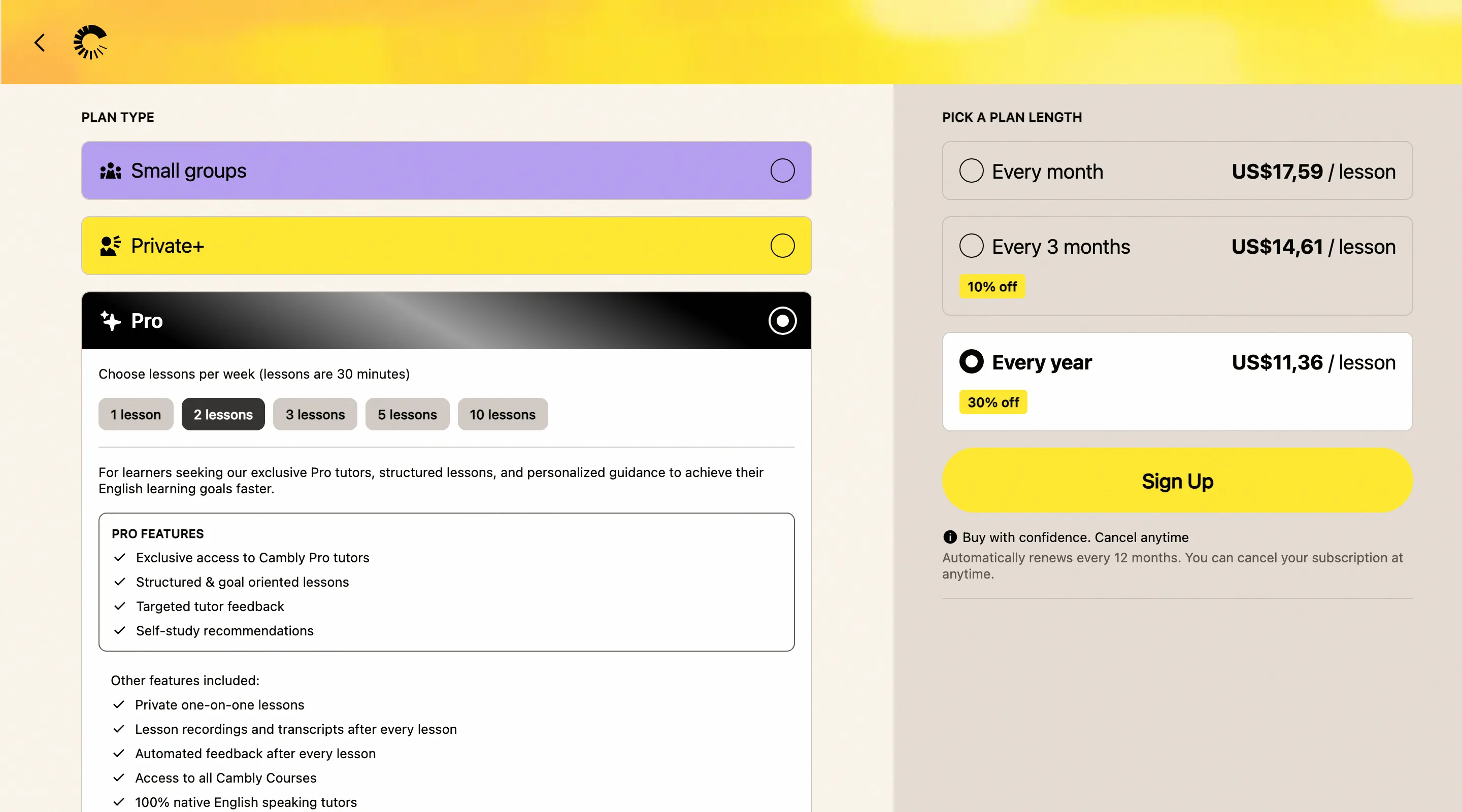Click checkmark beside Access to all Cambly Courses
Viewport: 1462px width, 812px height.
(x=118, y=777)
